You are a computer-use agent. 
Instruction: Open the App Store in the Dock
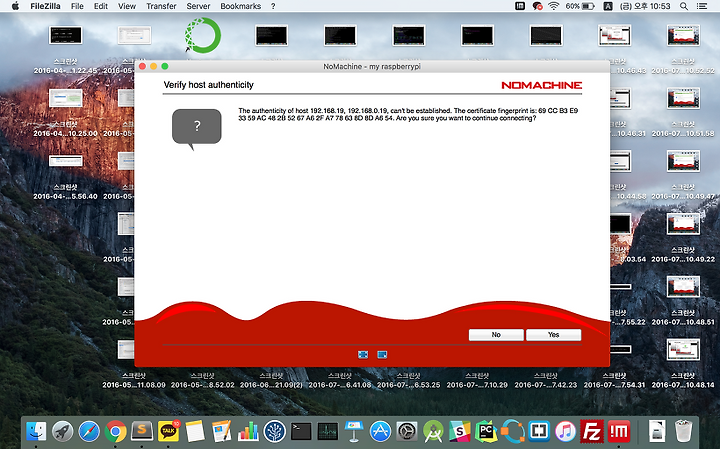pyautogui.click(x=381, y=431)
